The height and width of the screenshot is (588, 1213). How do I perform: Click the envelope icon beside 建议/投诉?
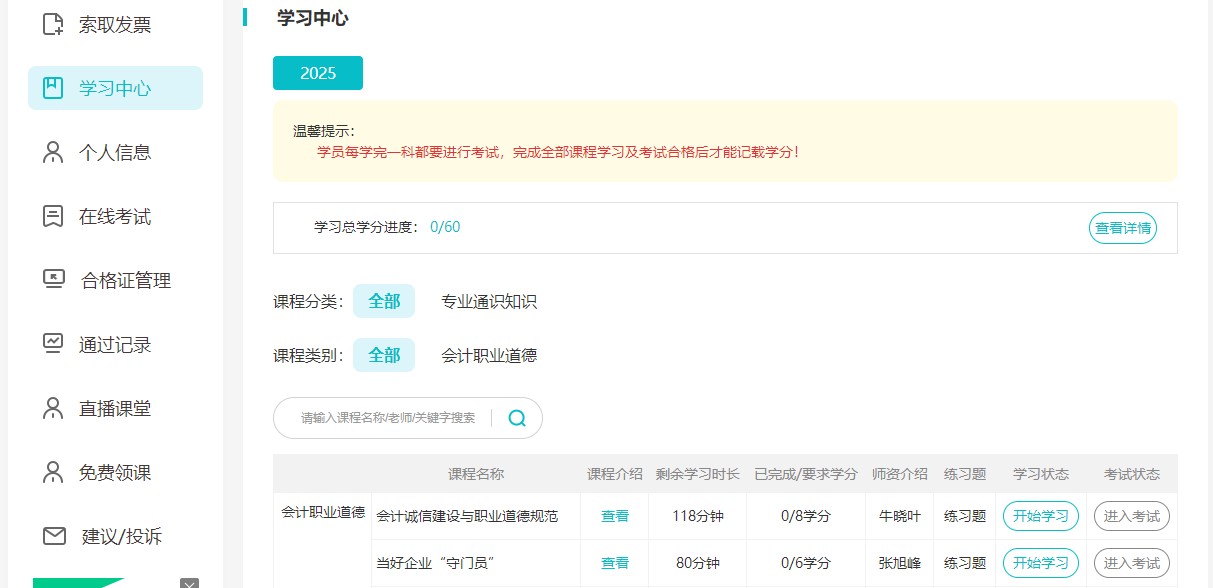coord(54,536)
